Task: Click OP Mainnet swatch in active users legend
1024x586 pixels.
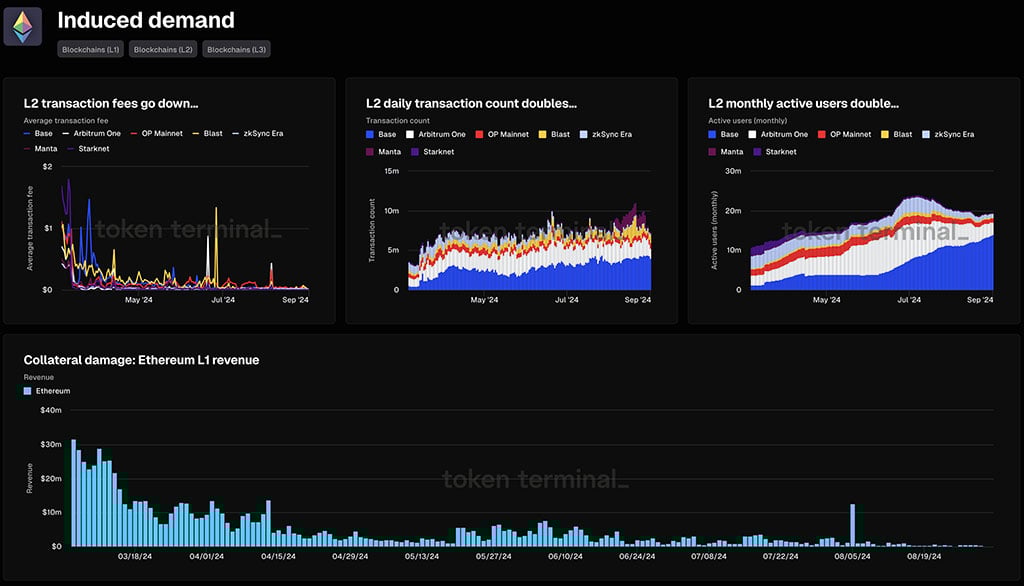Action: [x=822, y=135]
